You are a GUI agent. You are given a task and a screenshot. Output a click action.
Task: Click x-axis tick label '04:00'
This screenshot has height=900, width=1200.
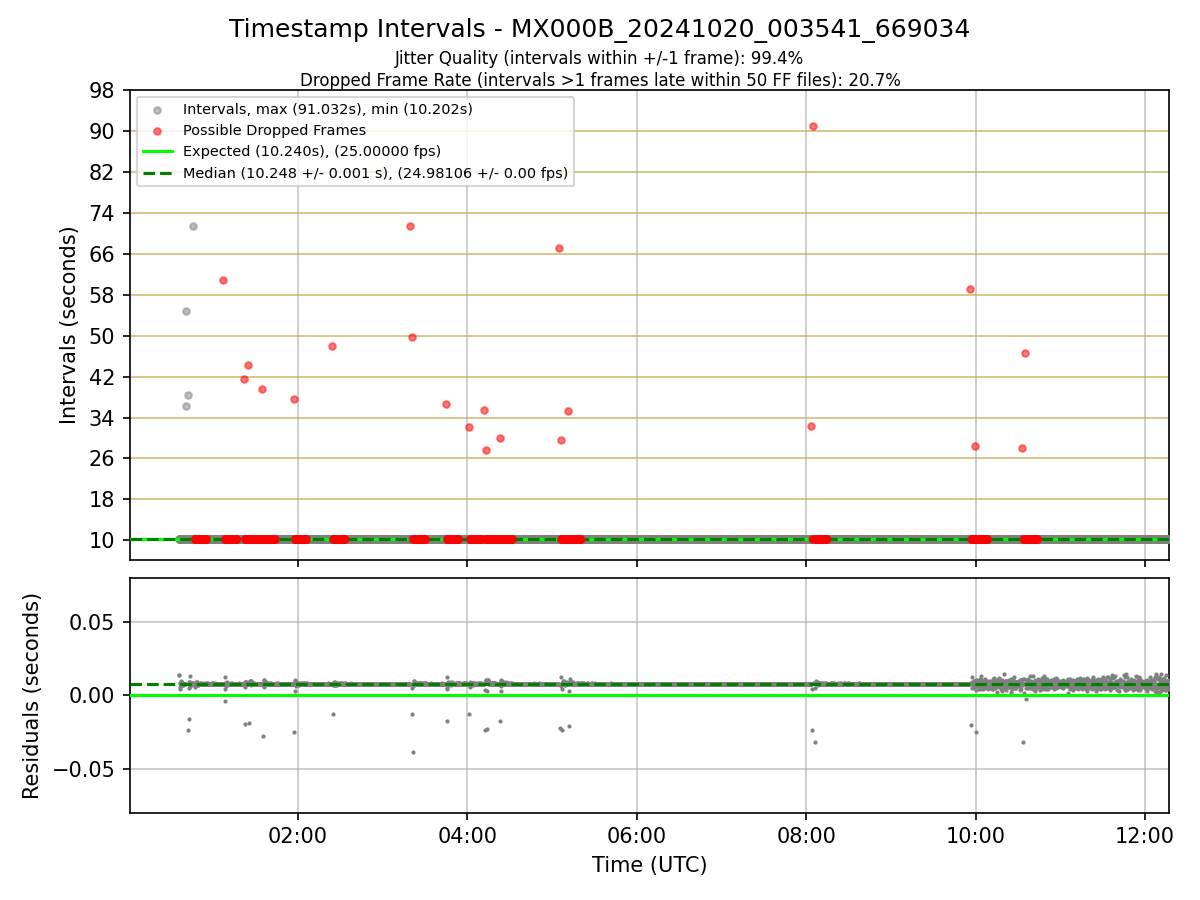467,836
